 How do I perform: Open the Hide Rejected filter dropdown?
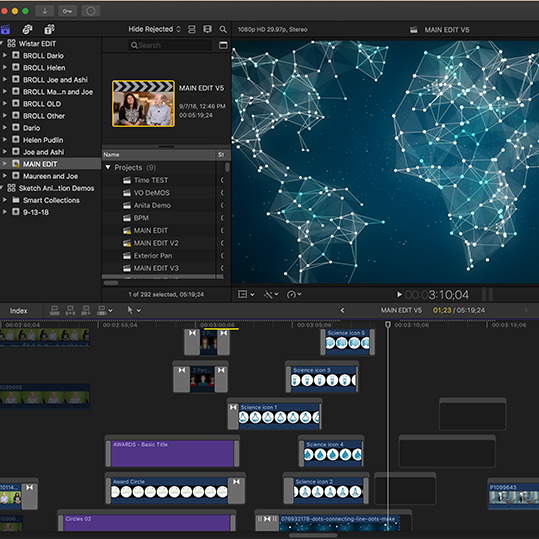(x=154, y=30)
